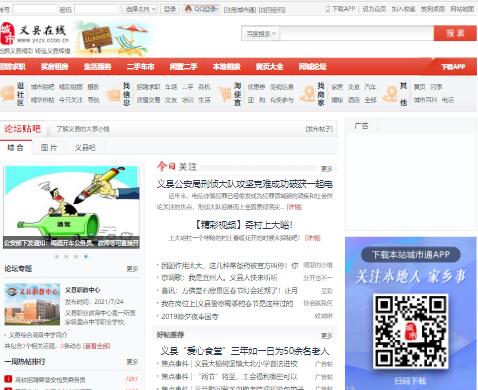The width and height of the screenshot is (478, 390).
Task: Click 更多 next to 今日关注
Action: click(327, 169)
